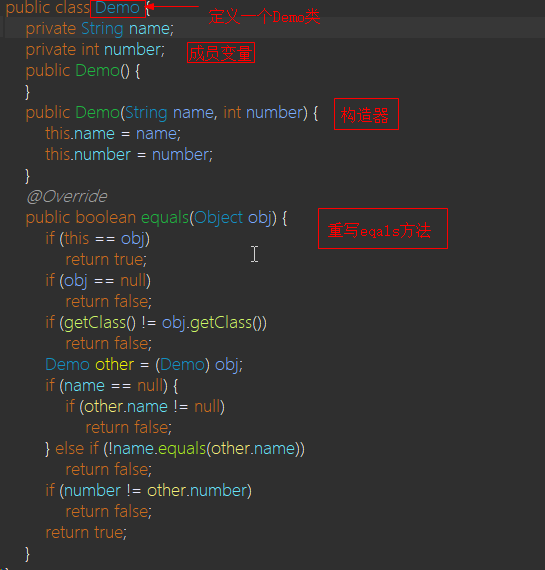Click the 'String name' constructor parameter

169,113
